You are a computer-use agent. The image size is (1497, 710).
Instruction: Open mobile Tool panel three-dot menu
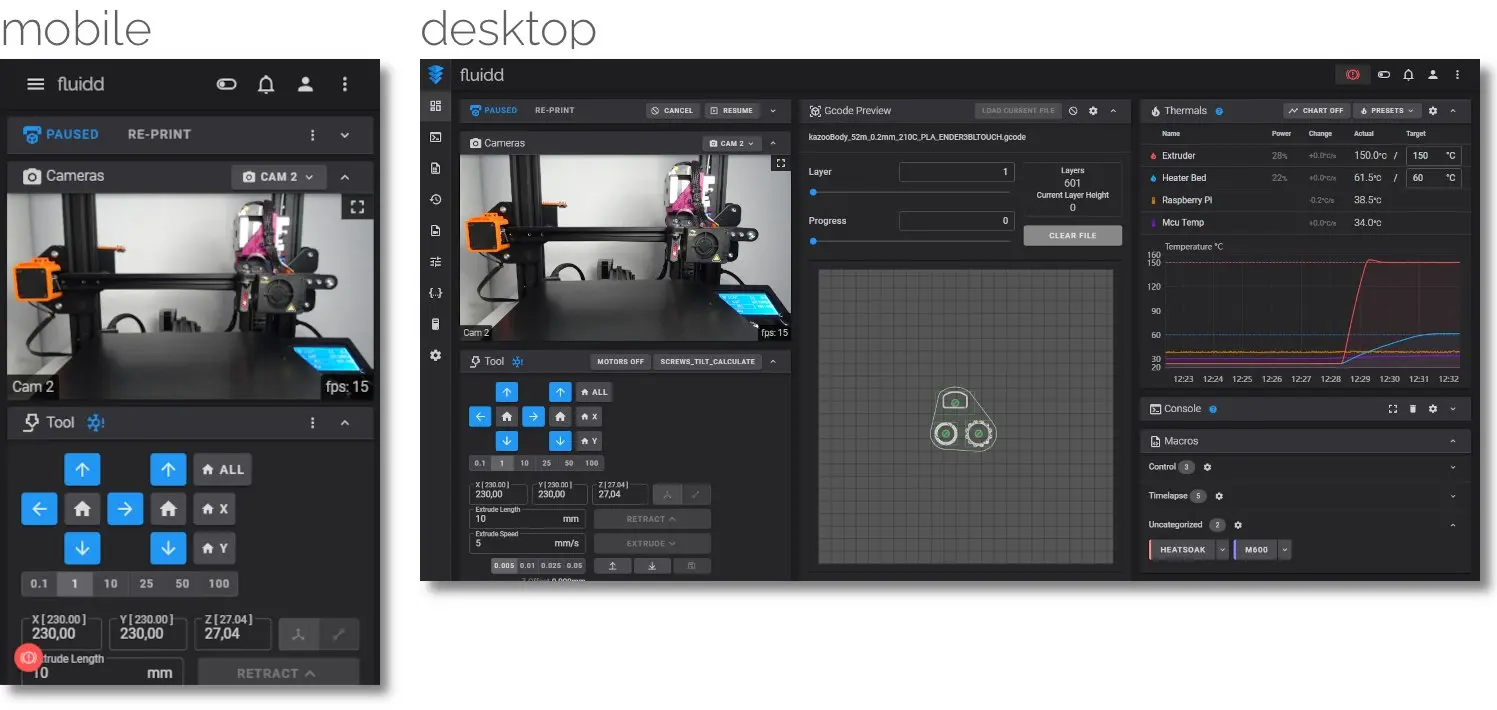click(x=313, y=423)
